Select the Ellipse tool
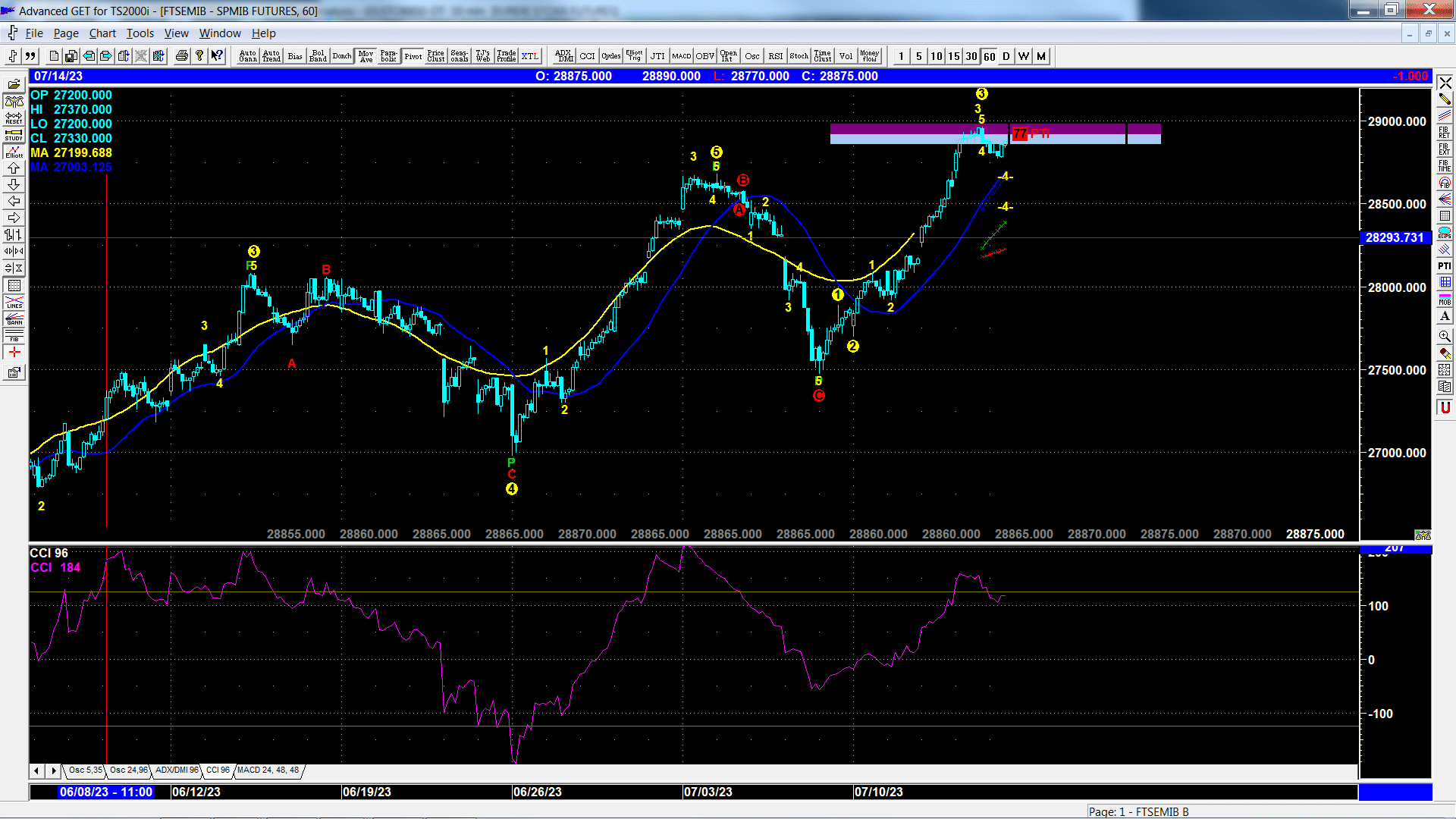Screen dimensions: 1456x819 (x=1445, y=233)
